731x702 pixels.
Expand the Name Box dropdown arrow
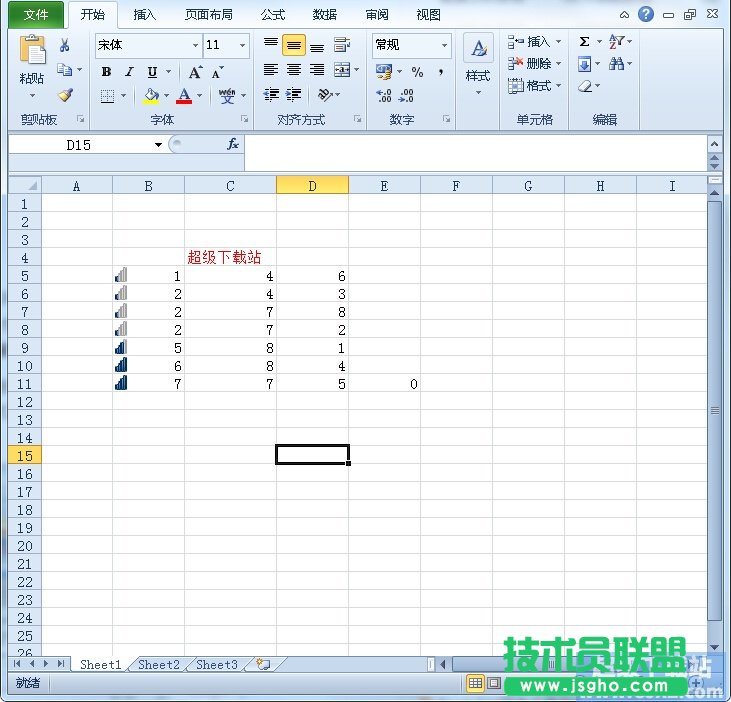[158, 145]
